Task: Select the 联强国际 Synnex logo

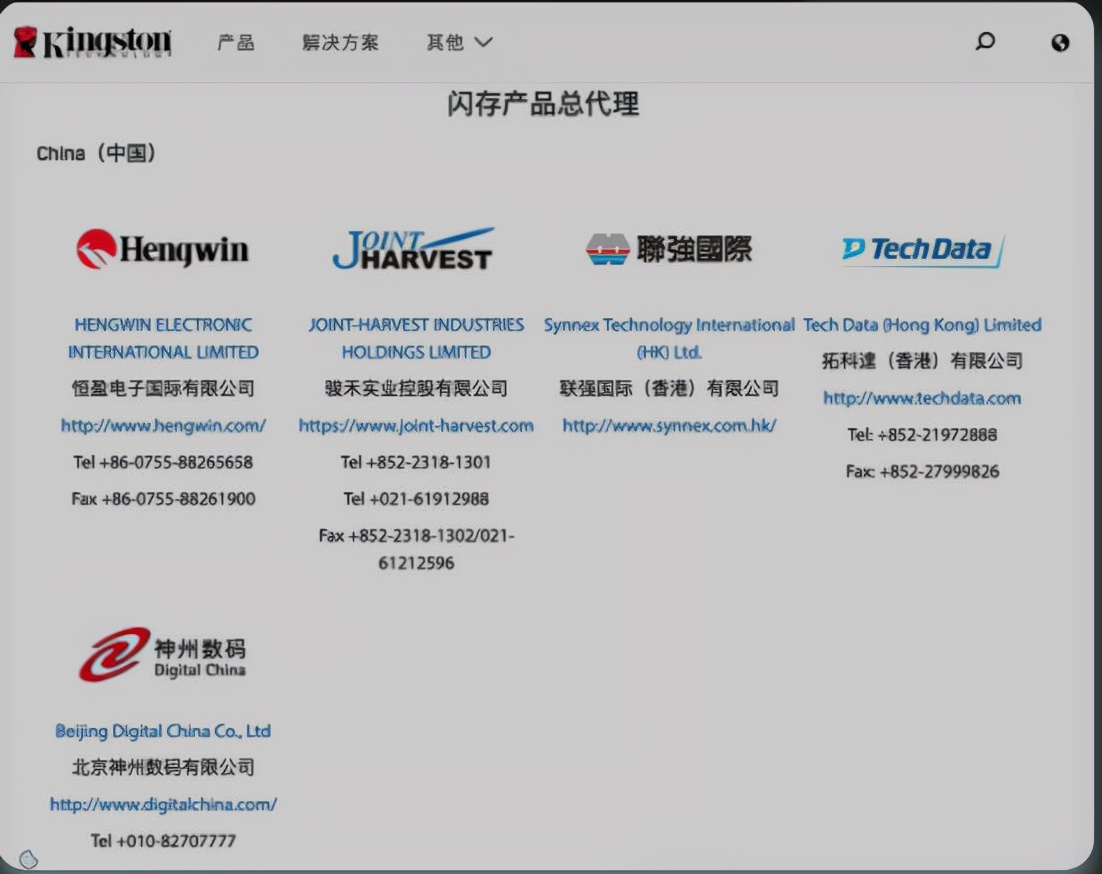Action: click(x=670, y=248)
